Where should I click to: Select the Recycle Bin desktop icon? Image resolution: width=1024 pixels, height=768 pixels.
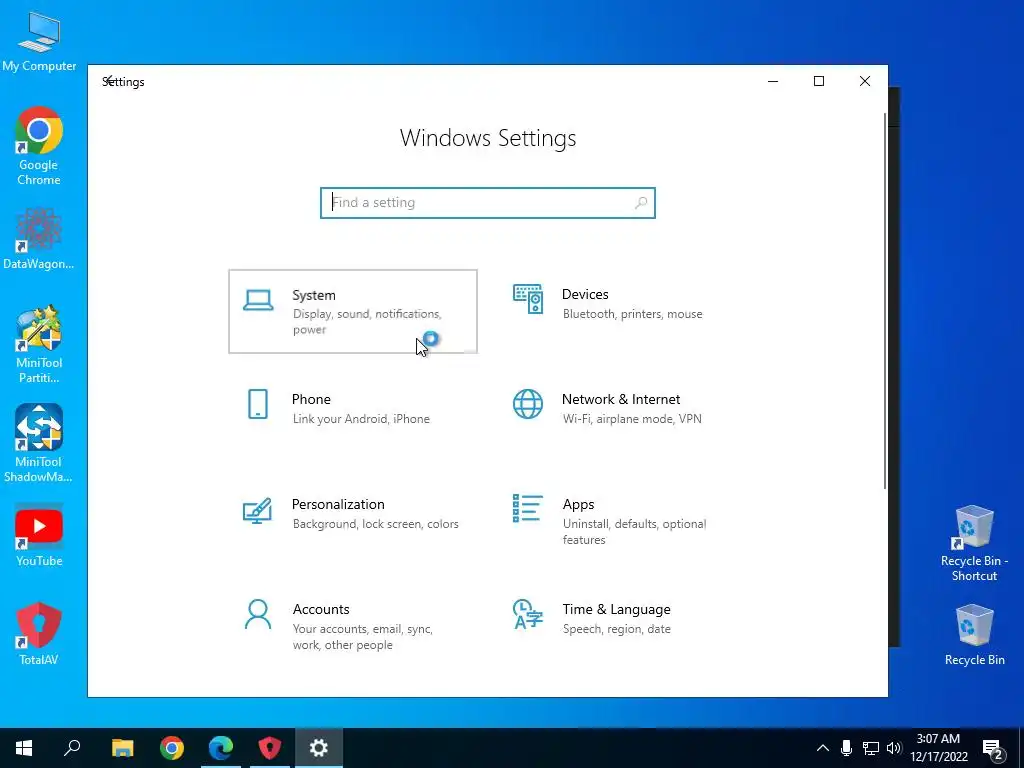[974, 635]
